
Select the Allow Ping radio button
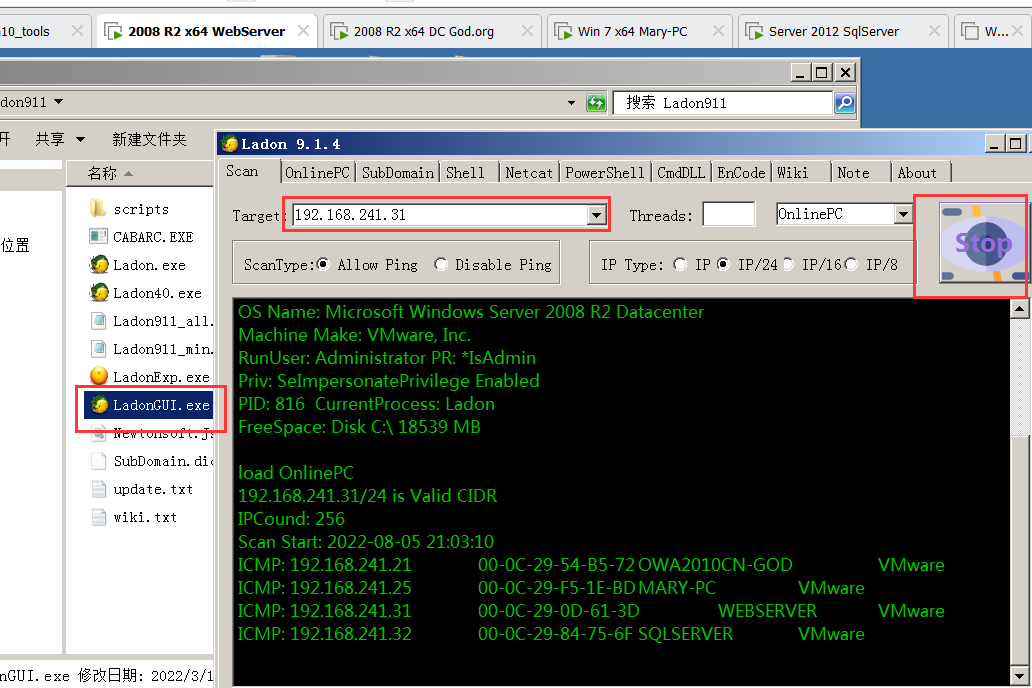tap(323, 265)
